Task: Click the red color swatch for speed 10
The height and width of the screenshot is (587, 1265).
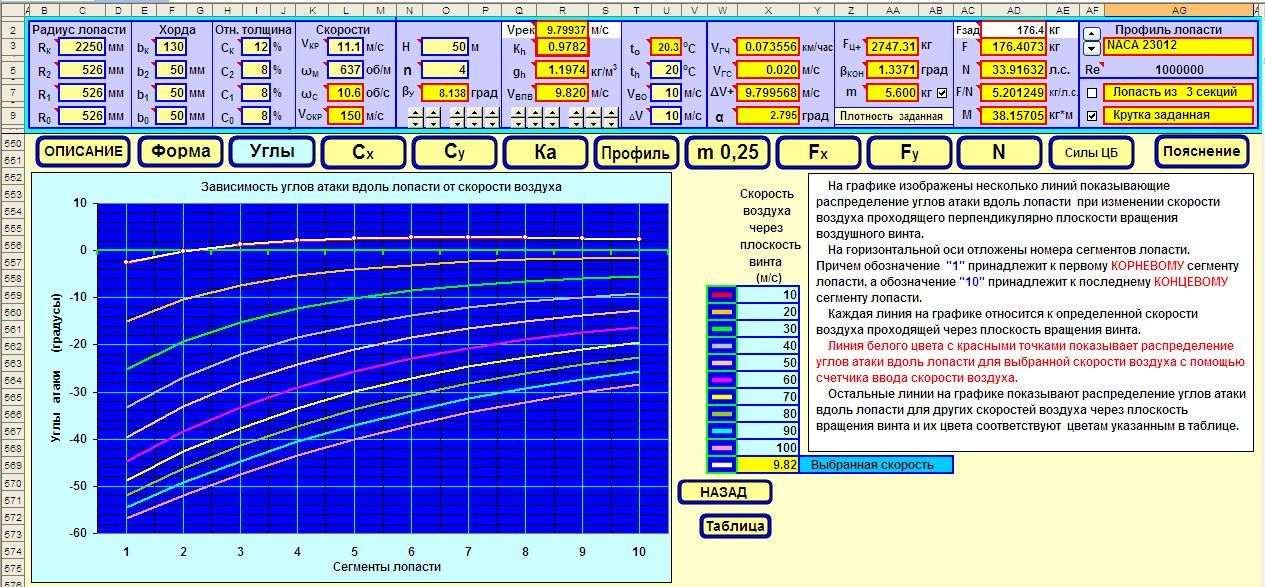Action: point(721,294)
